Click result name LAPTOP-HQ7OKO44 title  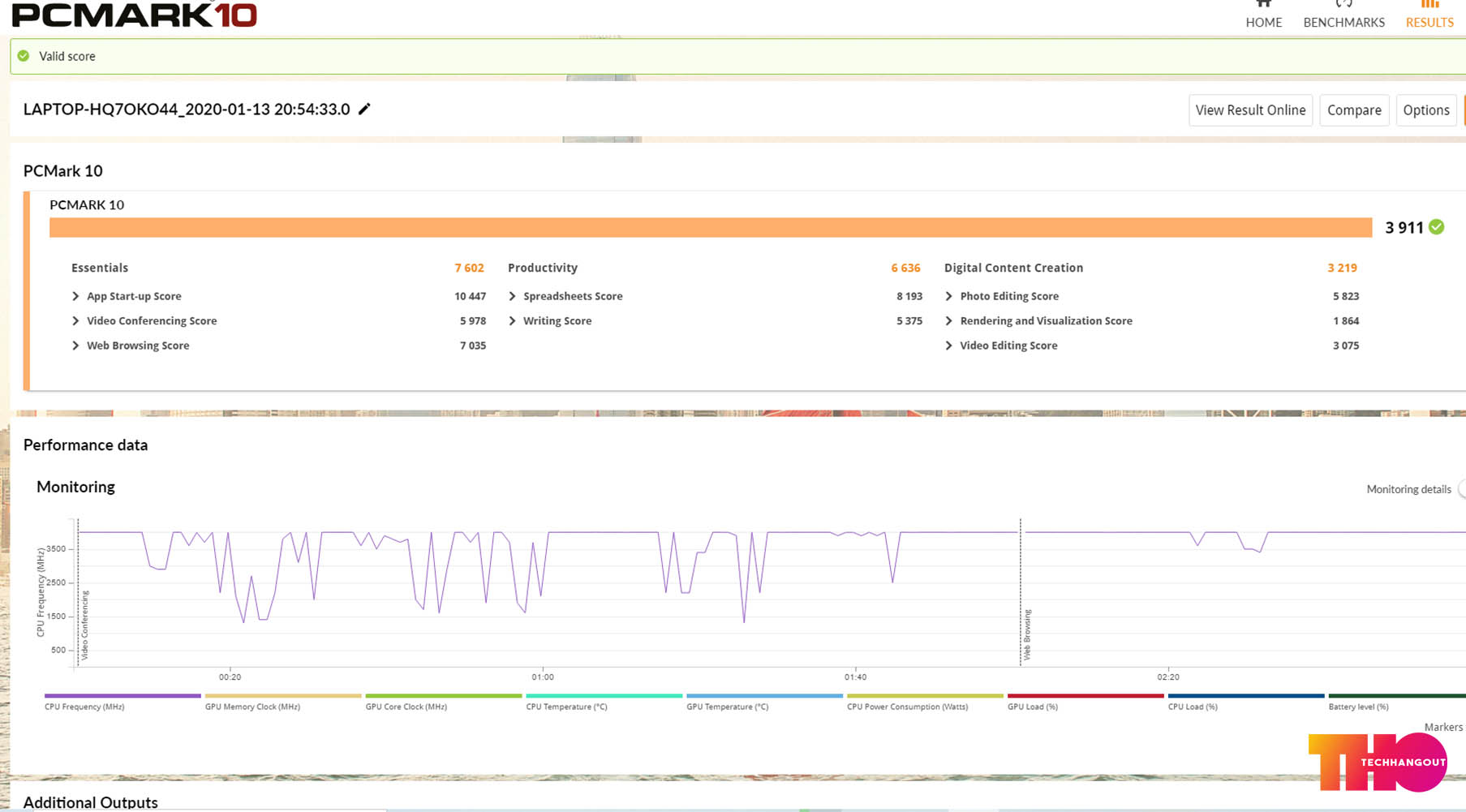[x=187, y=109]
